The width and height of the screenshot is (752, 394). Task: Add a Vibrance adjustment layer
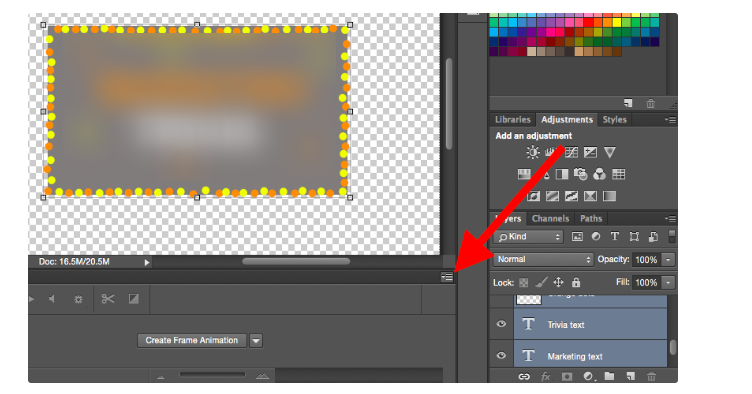pyautogui.click(x=610, y=152)
